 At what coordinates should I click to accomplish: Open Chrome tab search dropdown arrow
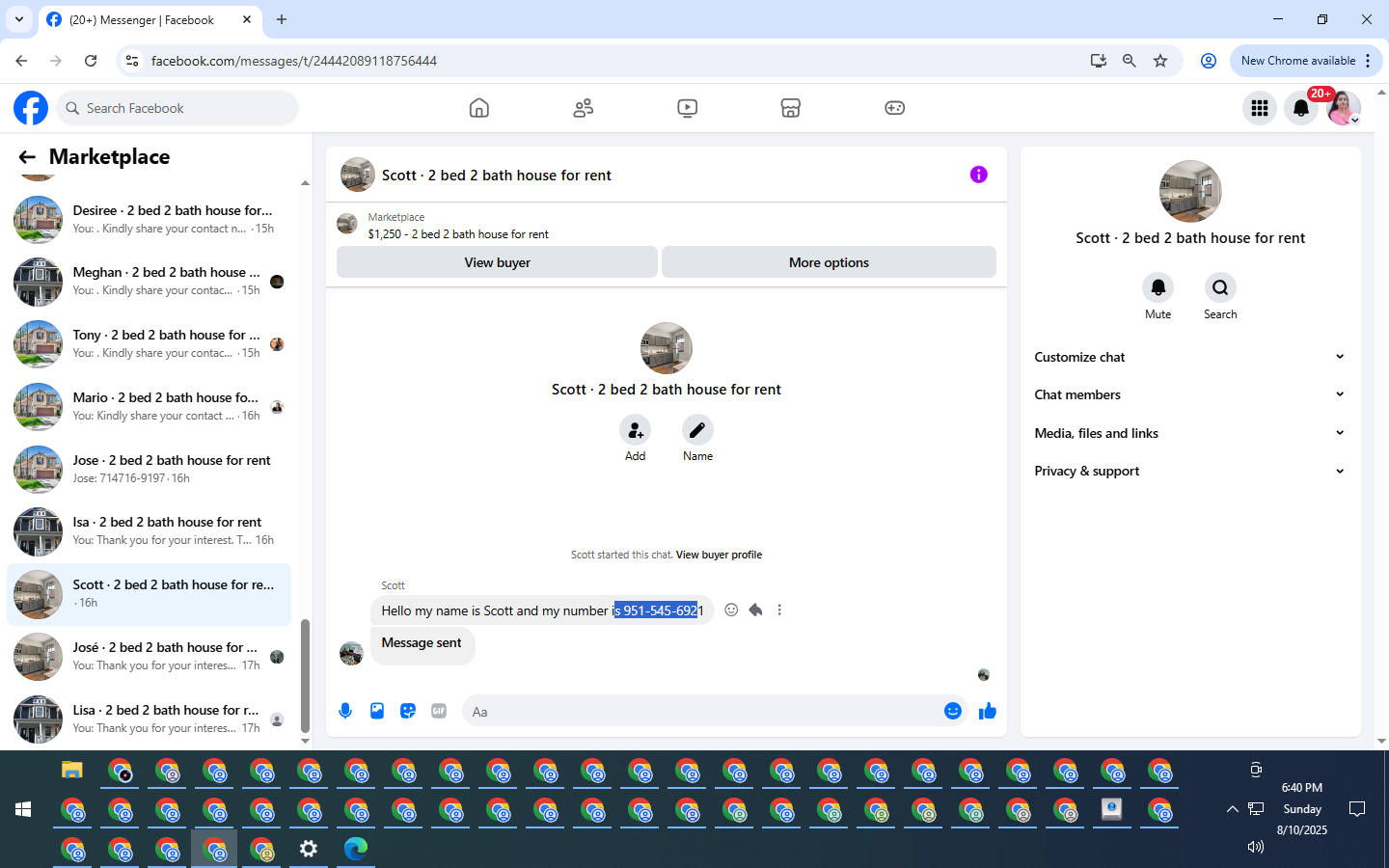[19, 19]
